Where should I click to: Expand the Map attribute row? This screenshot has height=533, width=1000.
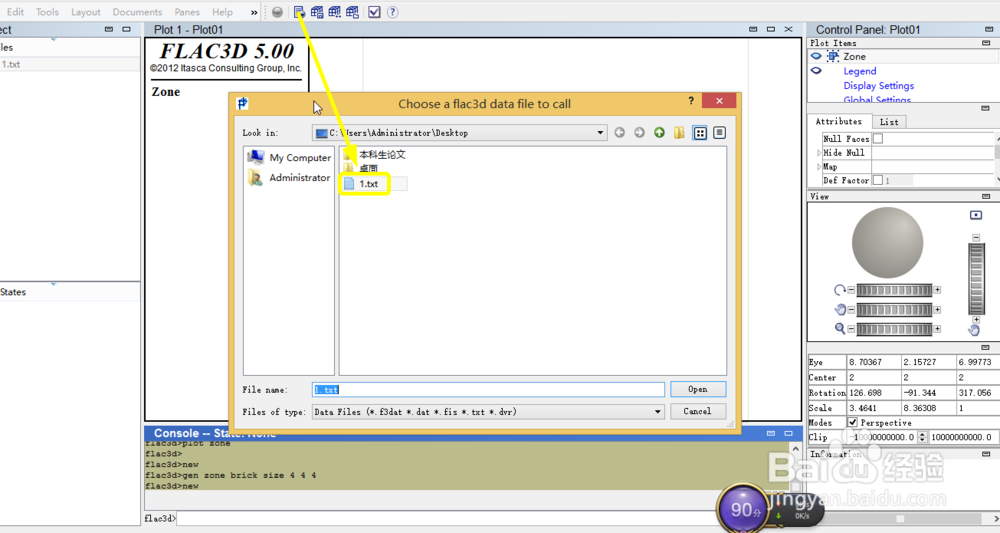pos(819,167)
